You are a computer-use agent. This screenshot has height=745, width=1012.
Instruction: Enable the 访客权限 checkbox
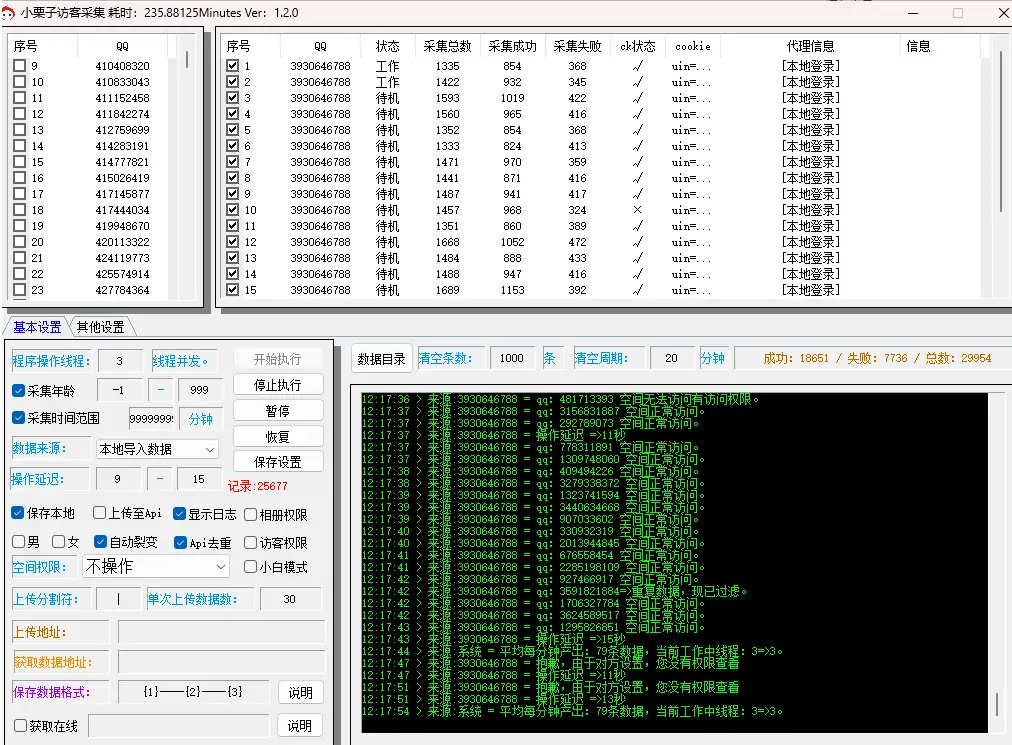[x=250, y=543]
